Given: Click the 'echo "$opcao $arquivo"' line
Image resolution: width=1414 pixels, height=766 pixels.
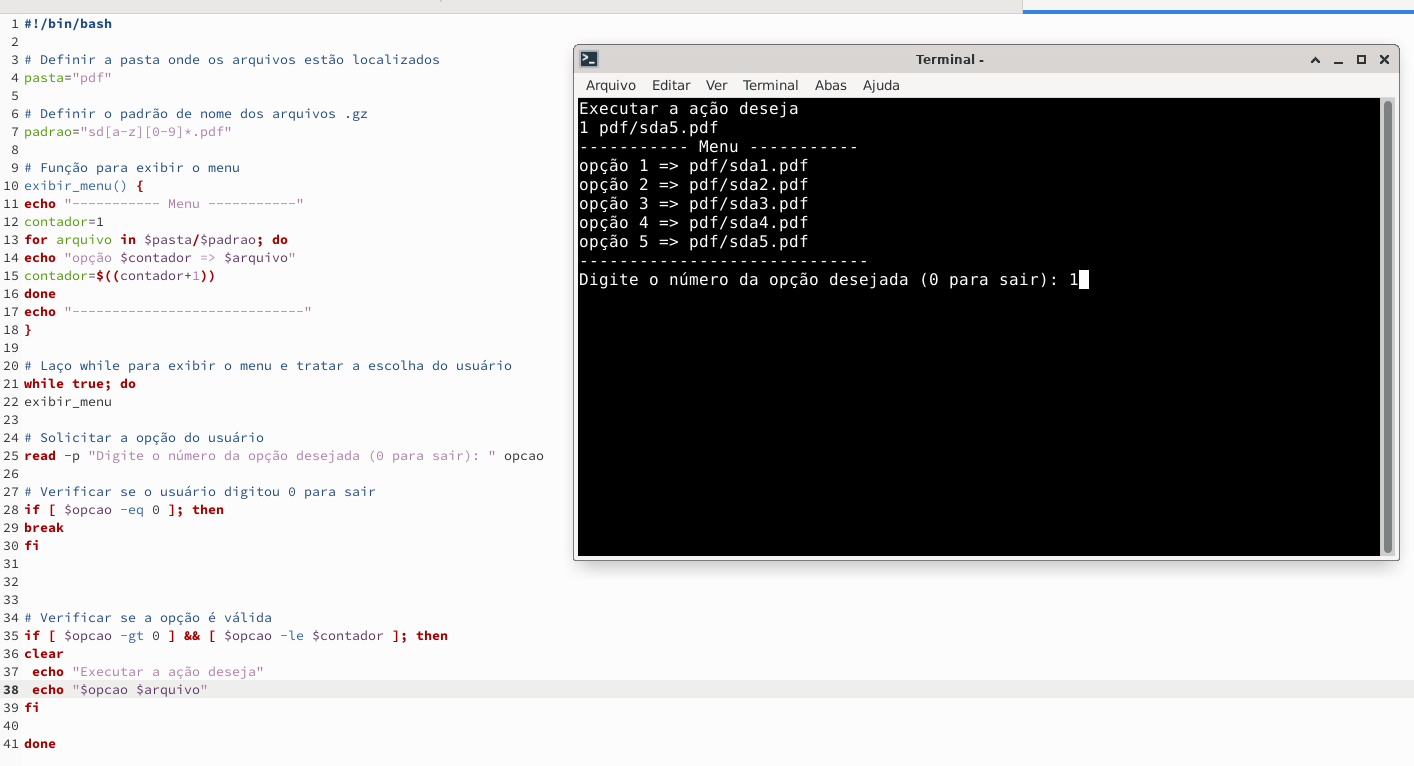Looking at the screenshot, I should click(120, 689).
